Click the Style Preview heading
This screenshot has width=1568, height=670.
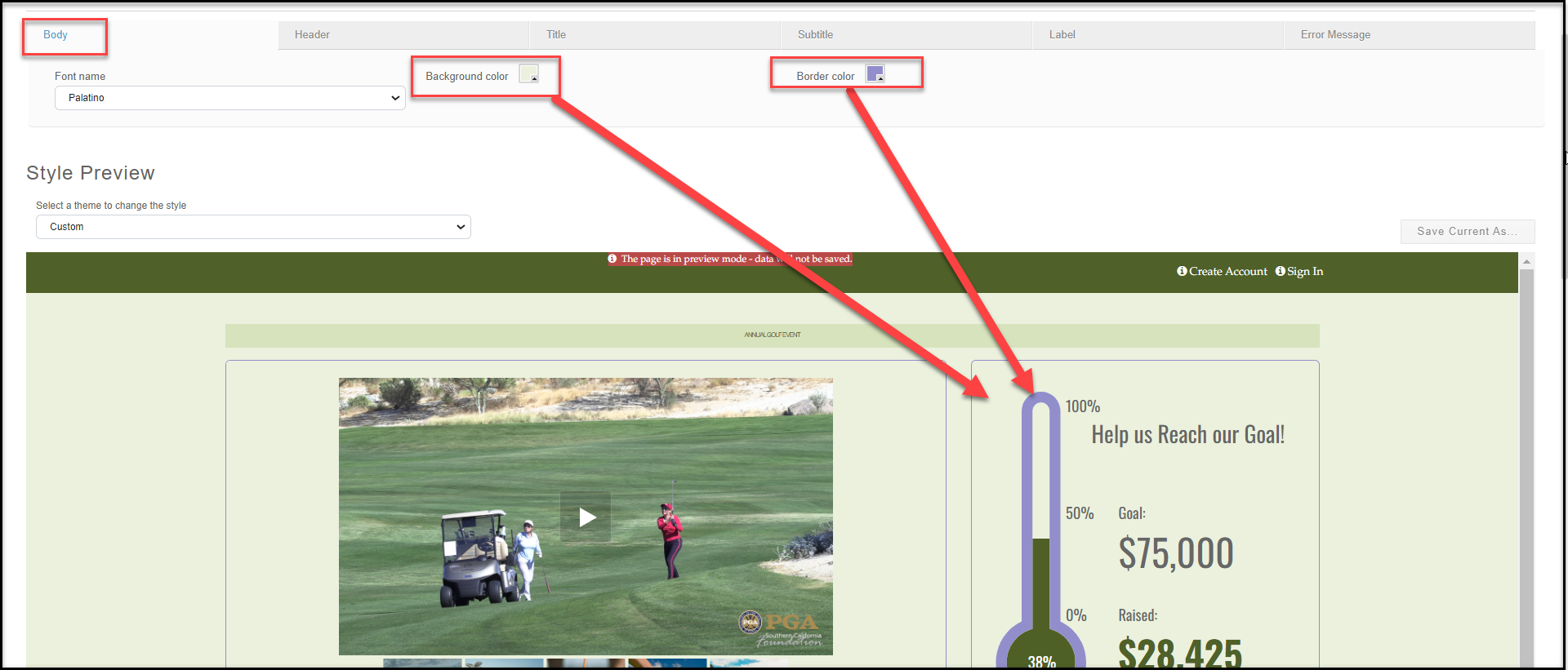[91, 173]
